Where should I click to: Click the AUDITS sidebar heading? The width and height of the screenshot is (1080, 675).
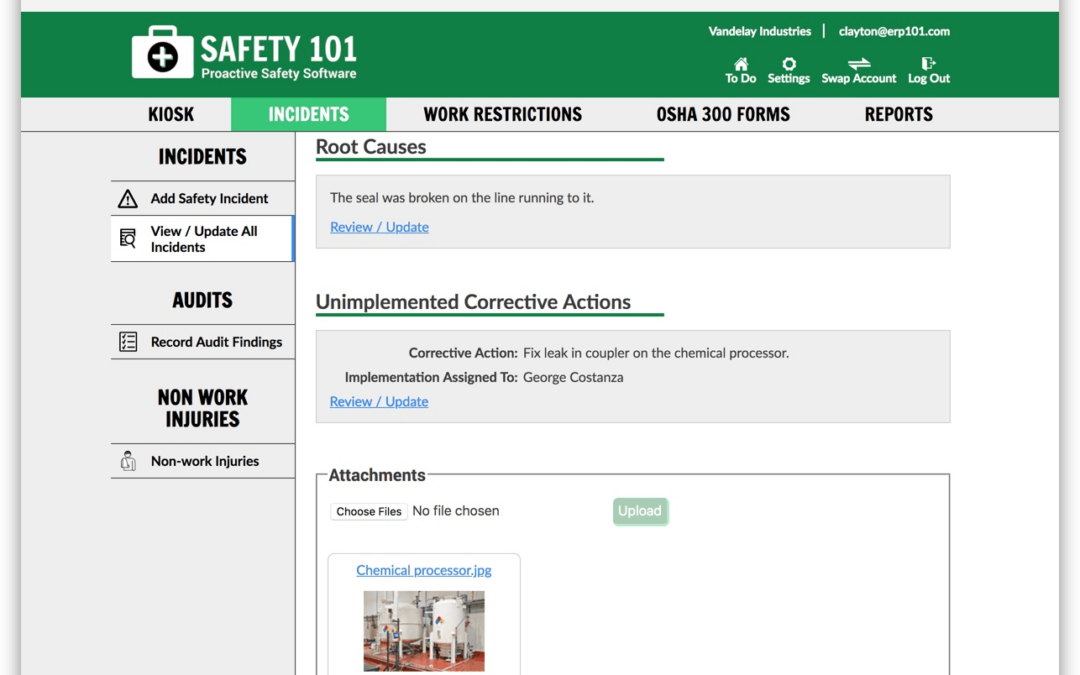pos(202,300)
